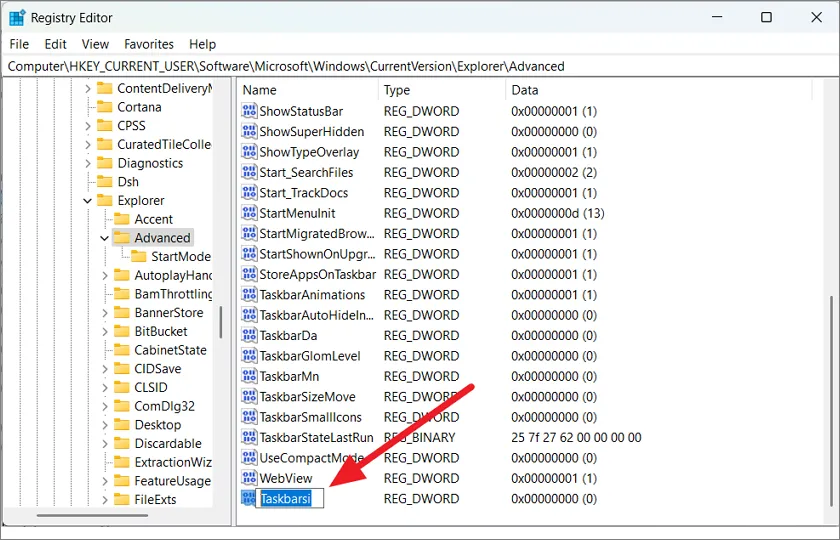Open the View menu
Viewport: 840px width, 540px height.
click(x=95, y=44)
